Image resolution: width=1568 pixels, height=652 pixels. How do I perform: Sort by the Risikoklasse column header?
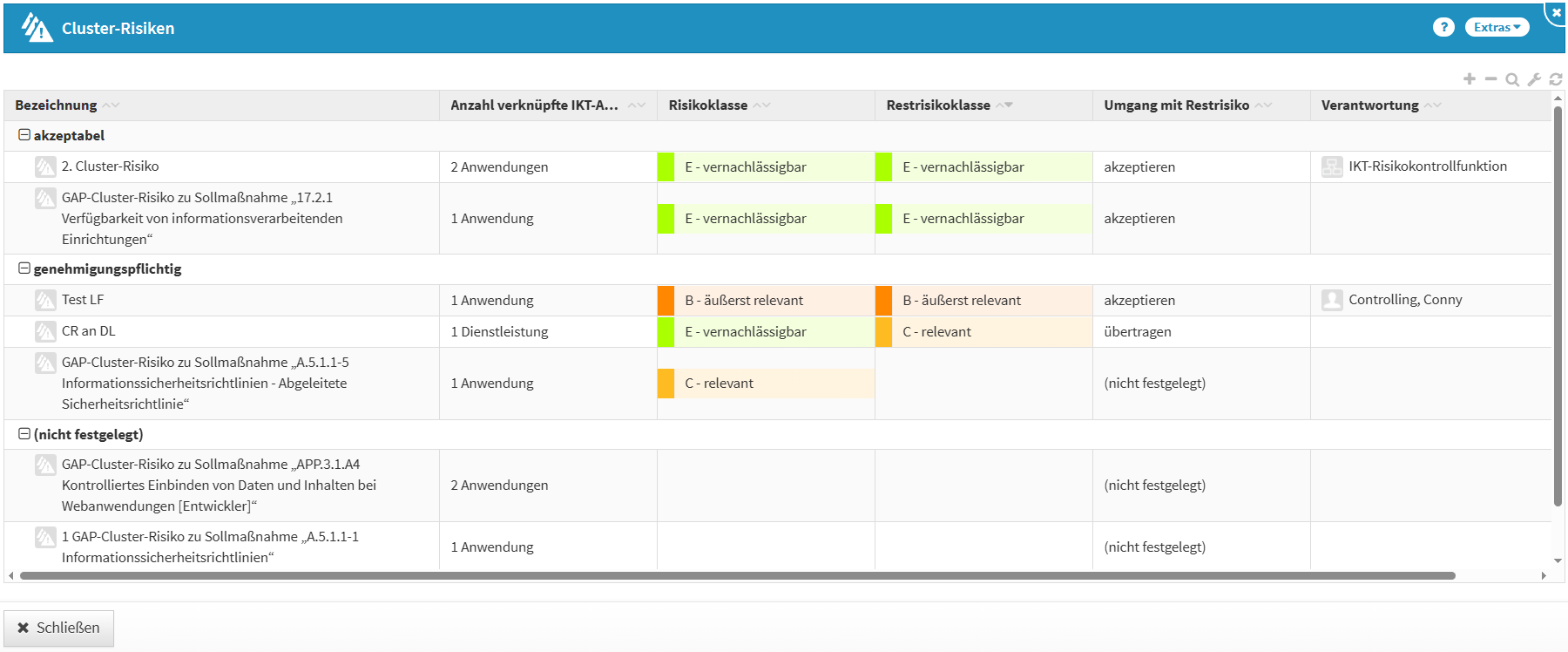tap(707, 105)
